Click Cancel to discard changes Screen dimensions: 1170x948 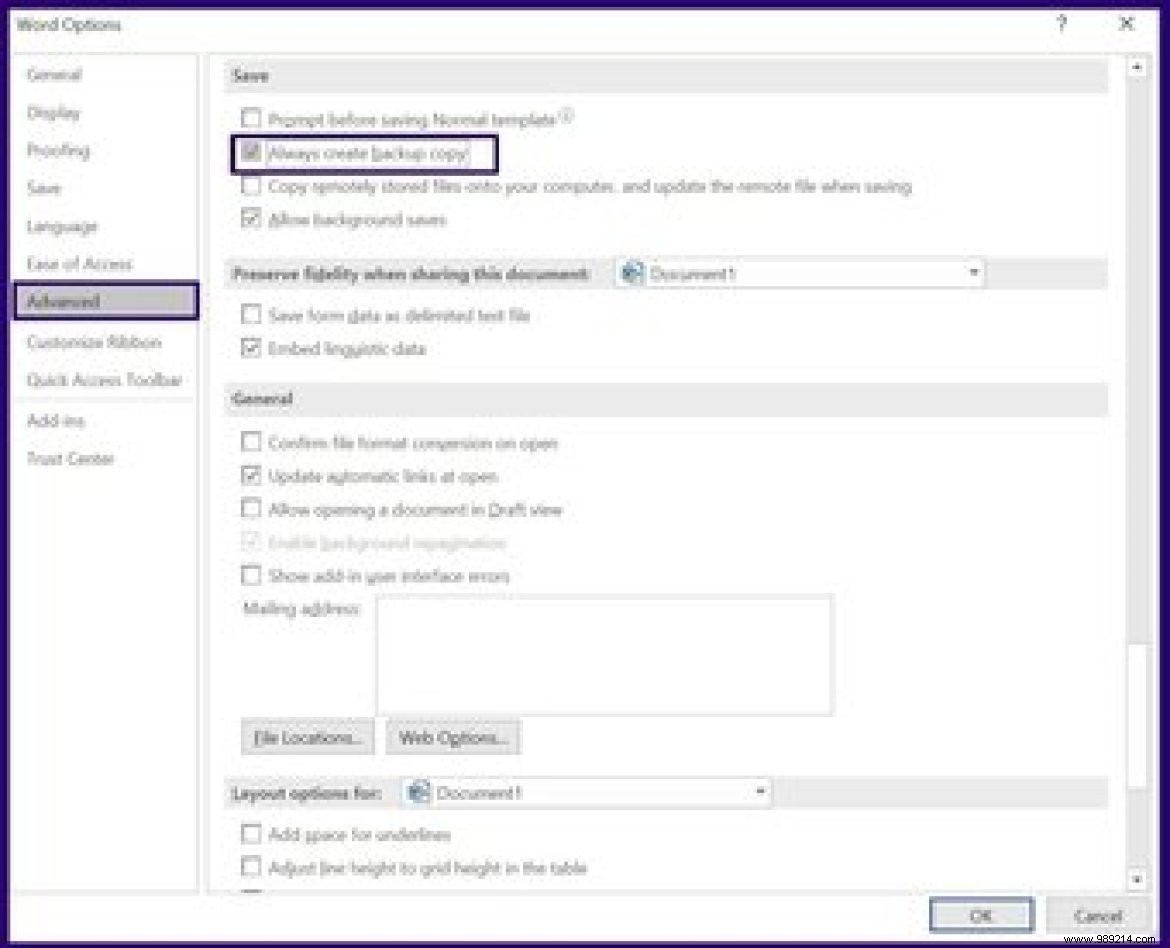point(1098,914)
